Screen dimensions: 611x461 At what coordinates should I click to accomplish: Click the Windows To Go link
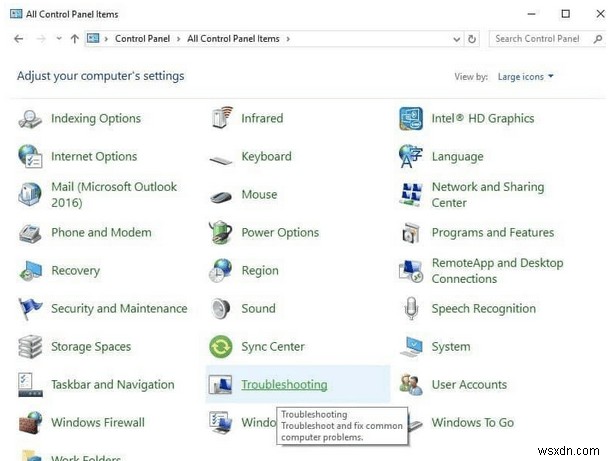pos(472,422)
